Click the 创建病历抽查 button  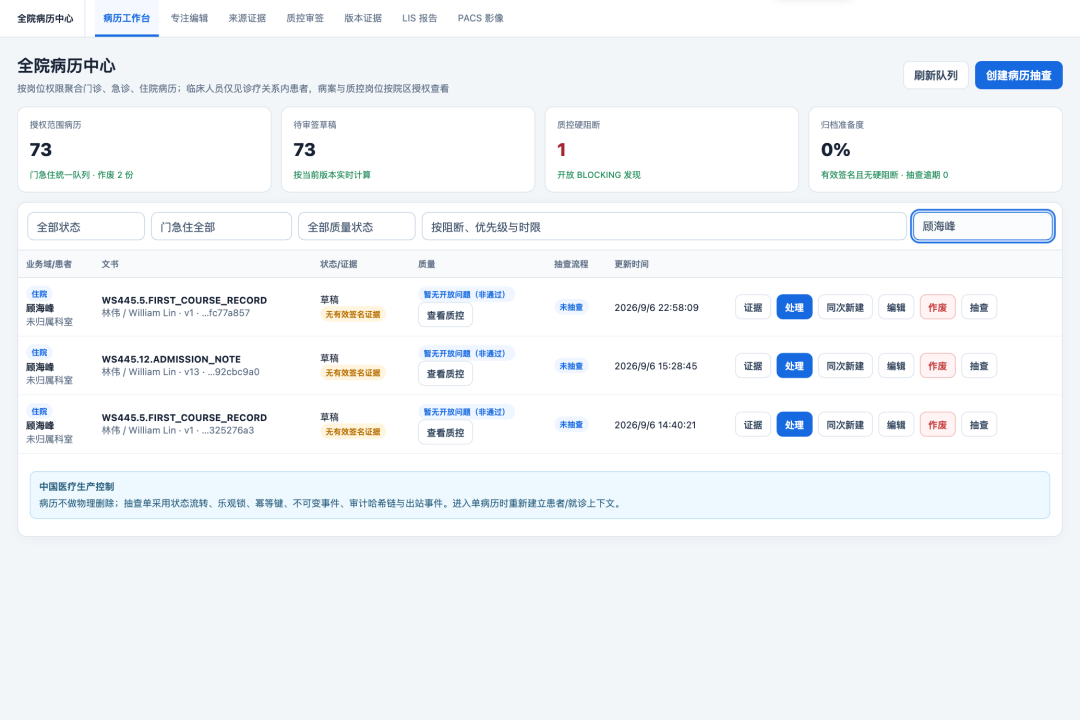pos(1019,75)
